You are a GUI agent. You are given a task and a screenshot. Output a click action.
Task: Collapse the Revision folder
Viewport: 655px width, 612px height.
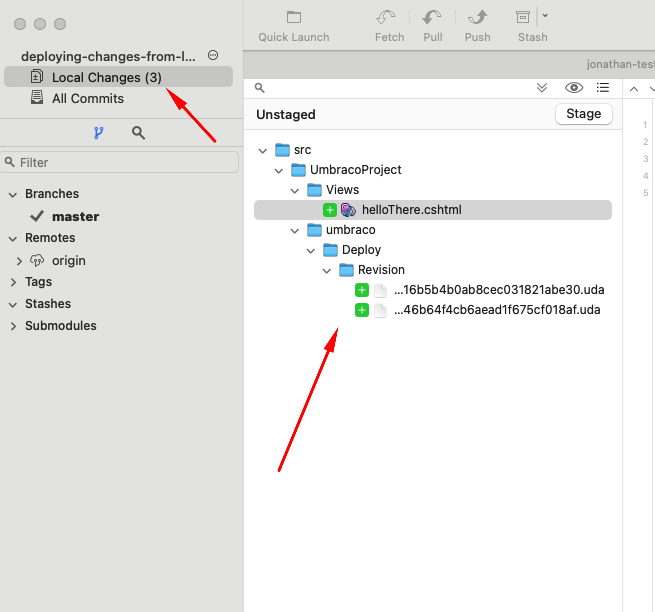[327, 271]
